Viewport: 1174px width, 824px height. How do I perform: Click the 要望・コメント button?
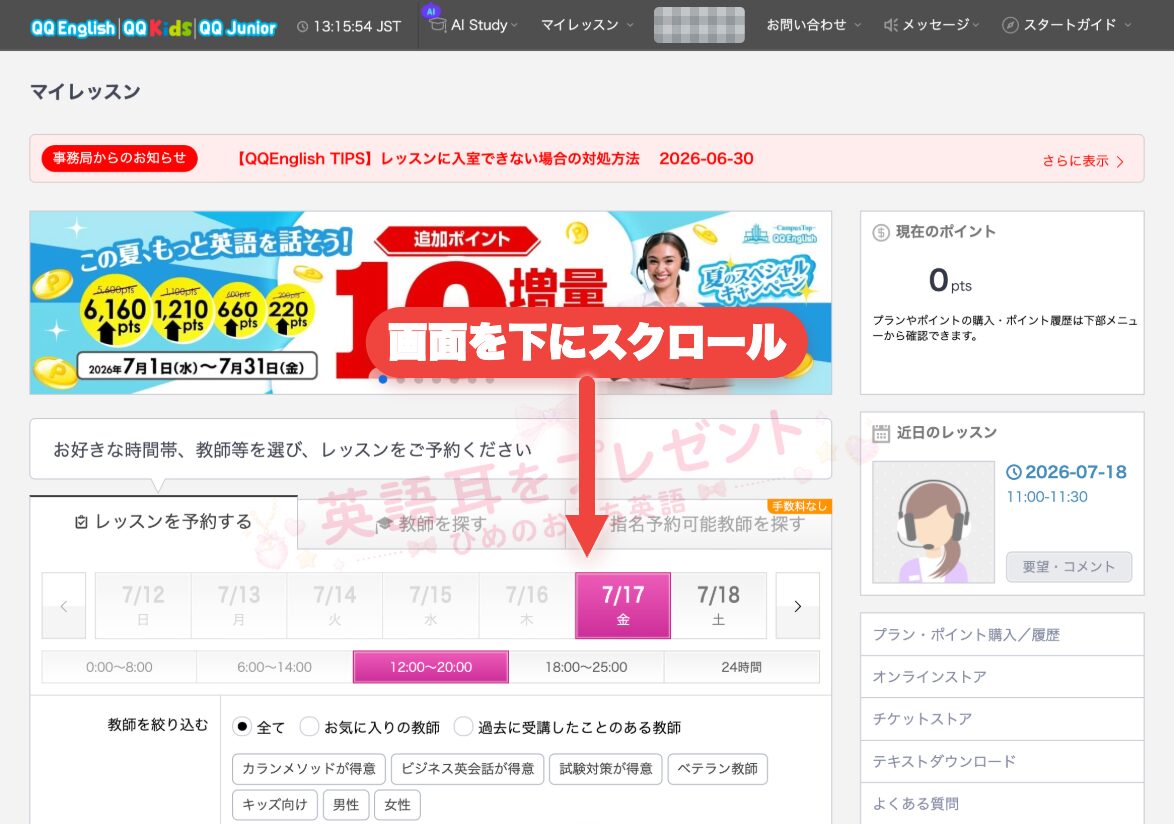pyautogui.click(x=1068, y=567)
